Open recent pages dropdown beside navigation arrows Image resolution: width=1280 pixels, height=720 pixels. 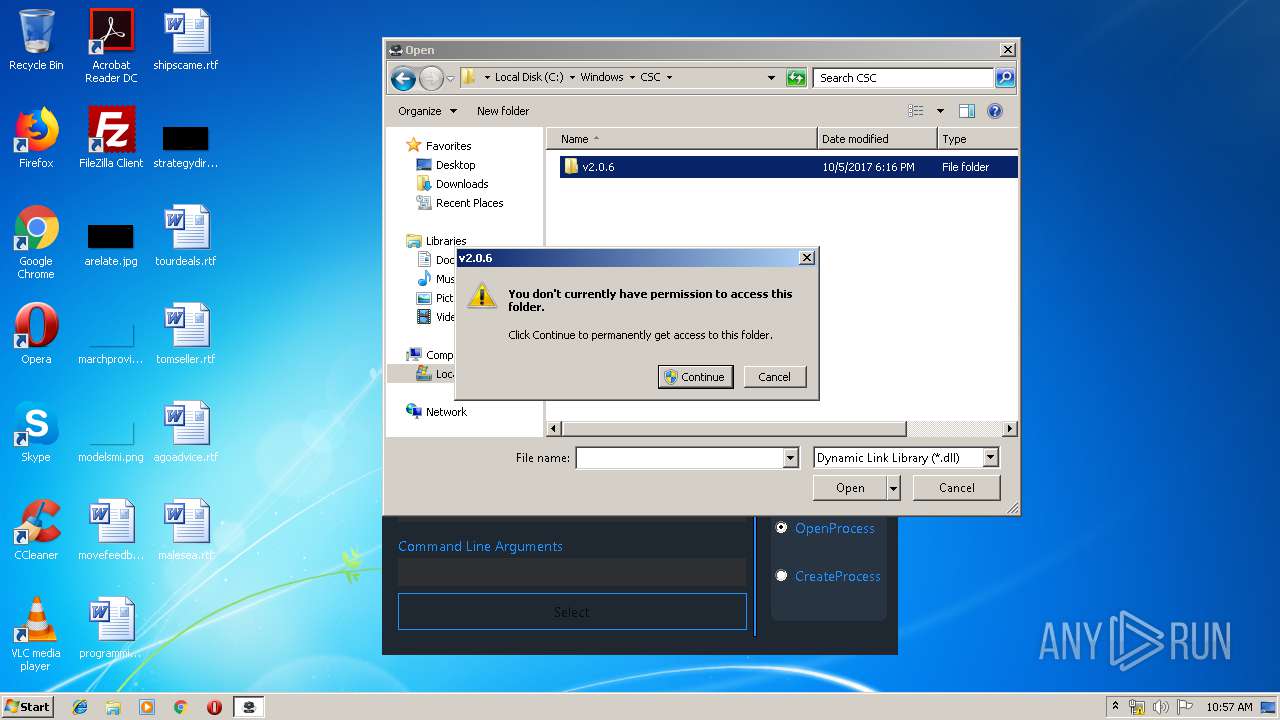451,78
